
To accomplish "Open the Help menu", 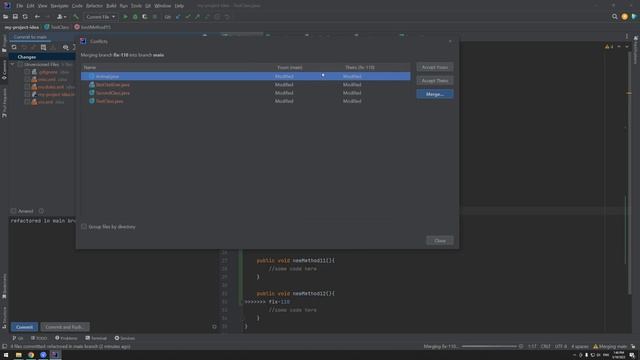I will click(x=179, y=6).
